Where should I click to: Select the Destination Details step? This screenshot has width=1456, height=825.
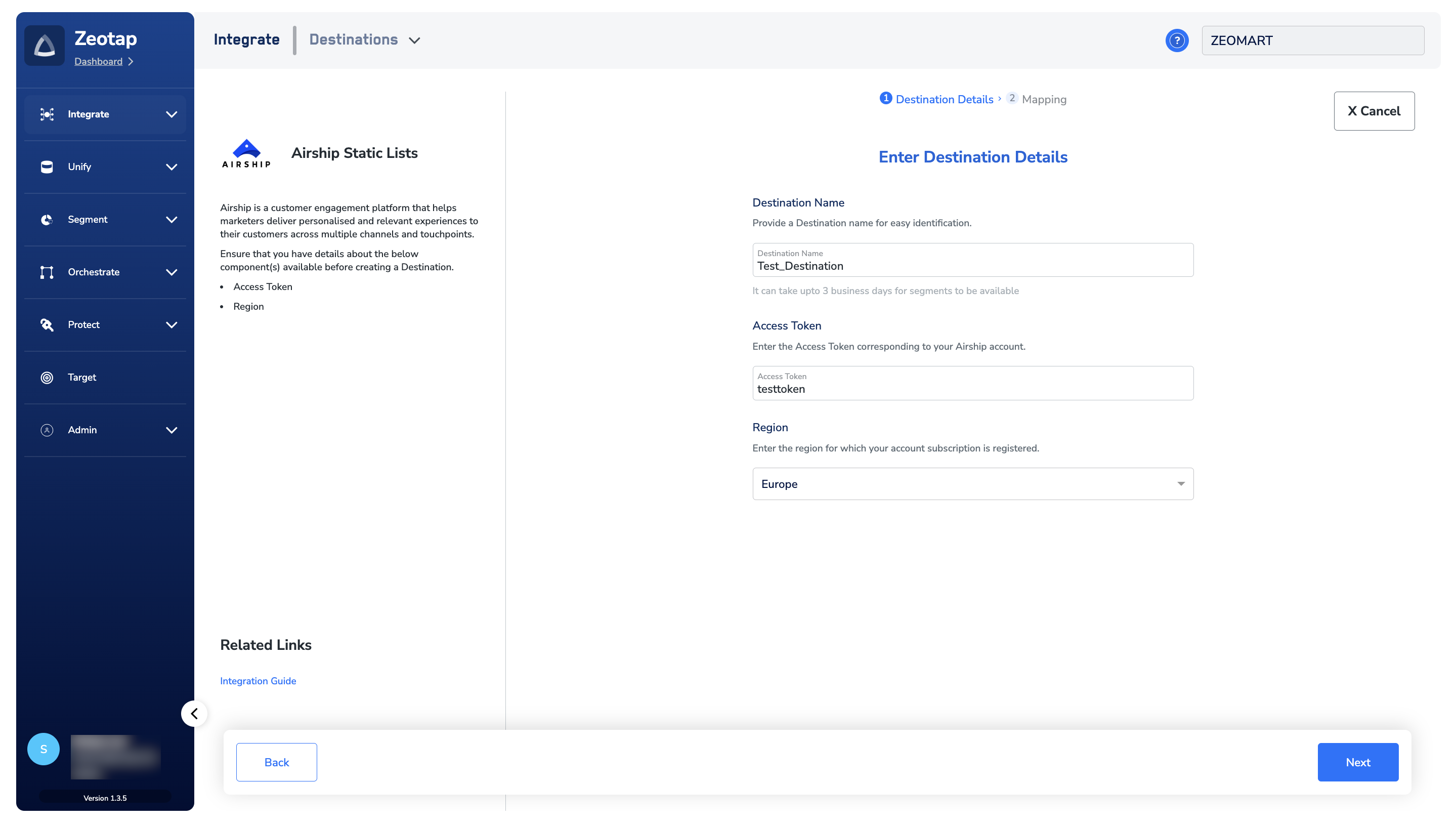click(944, 99)
